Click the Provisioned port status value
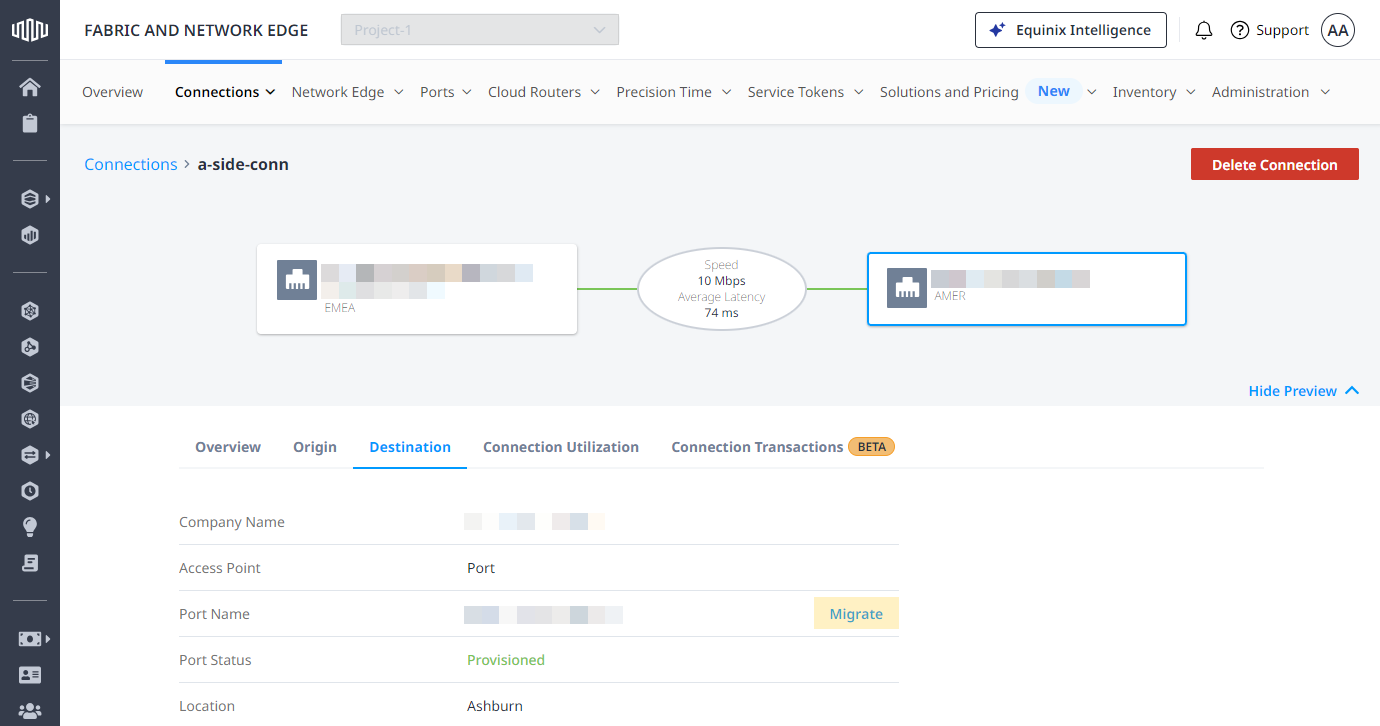Image resolution: width=1380 pixels, height=726 pixels. click(x=506, y=660)
